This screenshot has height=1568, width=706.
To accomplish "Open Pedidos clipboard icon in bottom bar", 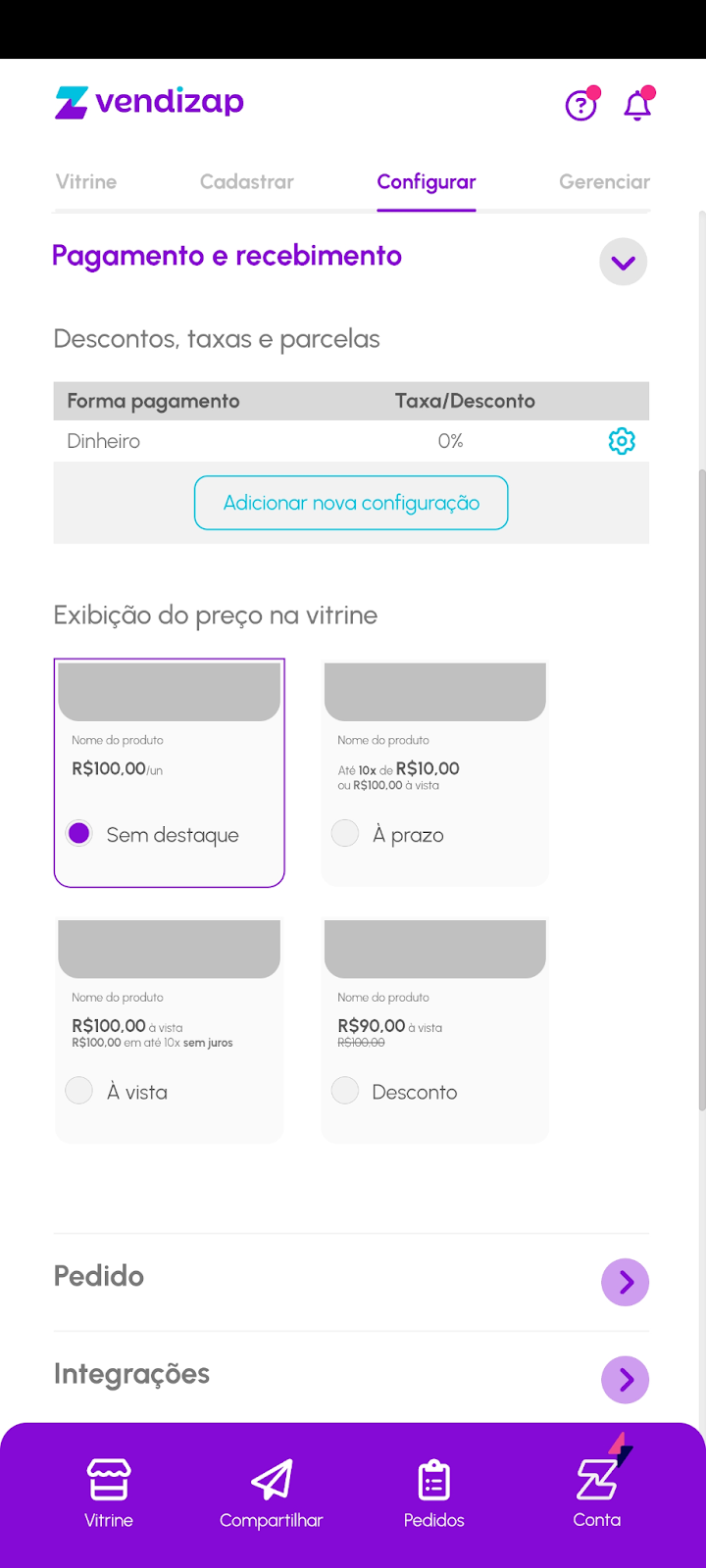I will [433, 1480].
